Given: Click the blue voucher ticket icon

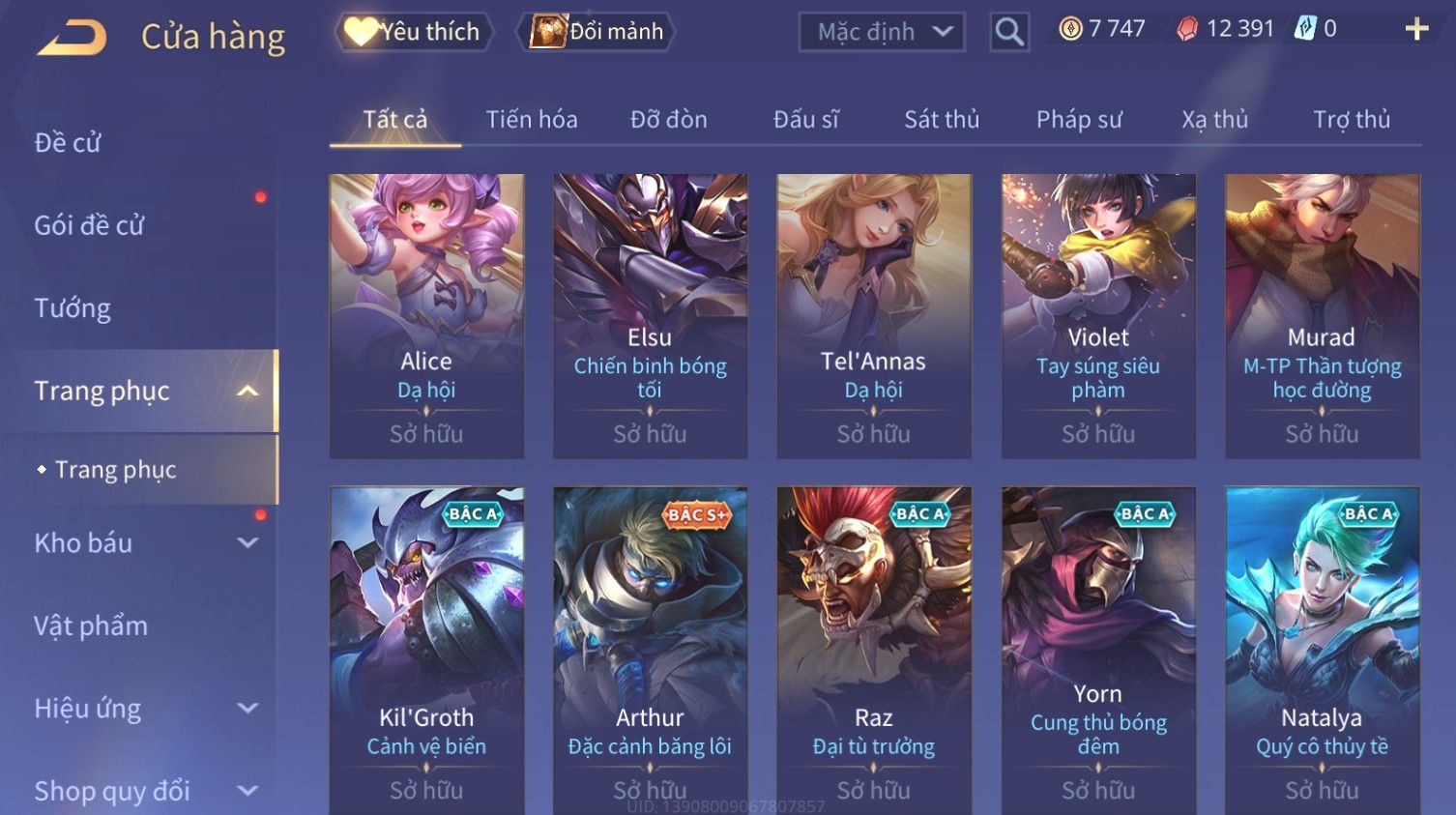Looking at the screenshot, I should [1305, 29].
